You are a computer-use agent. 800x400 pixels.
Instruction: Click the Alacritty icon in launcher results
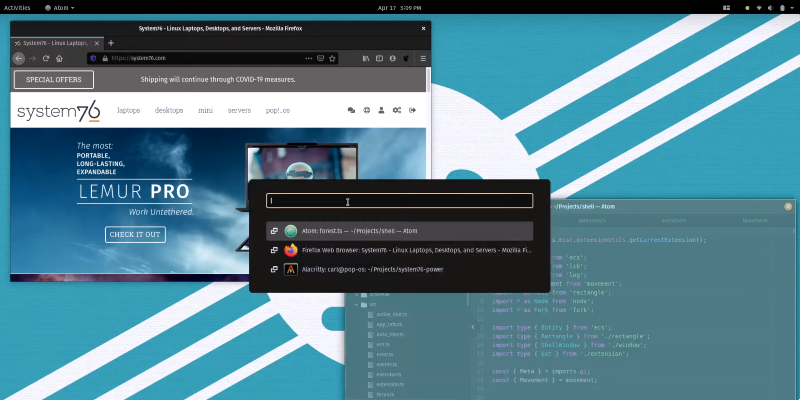pyautogui.click(x=291, y=269)
